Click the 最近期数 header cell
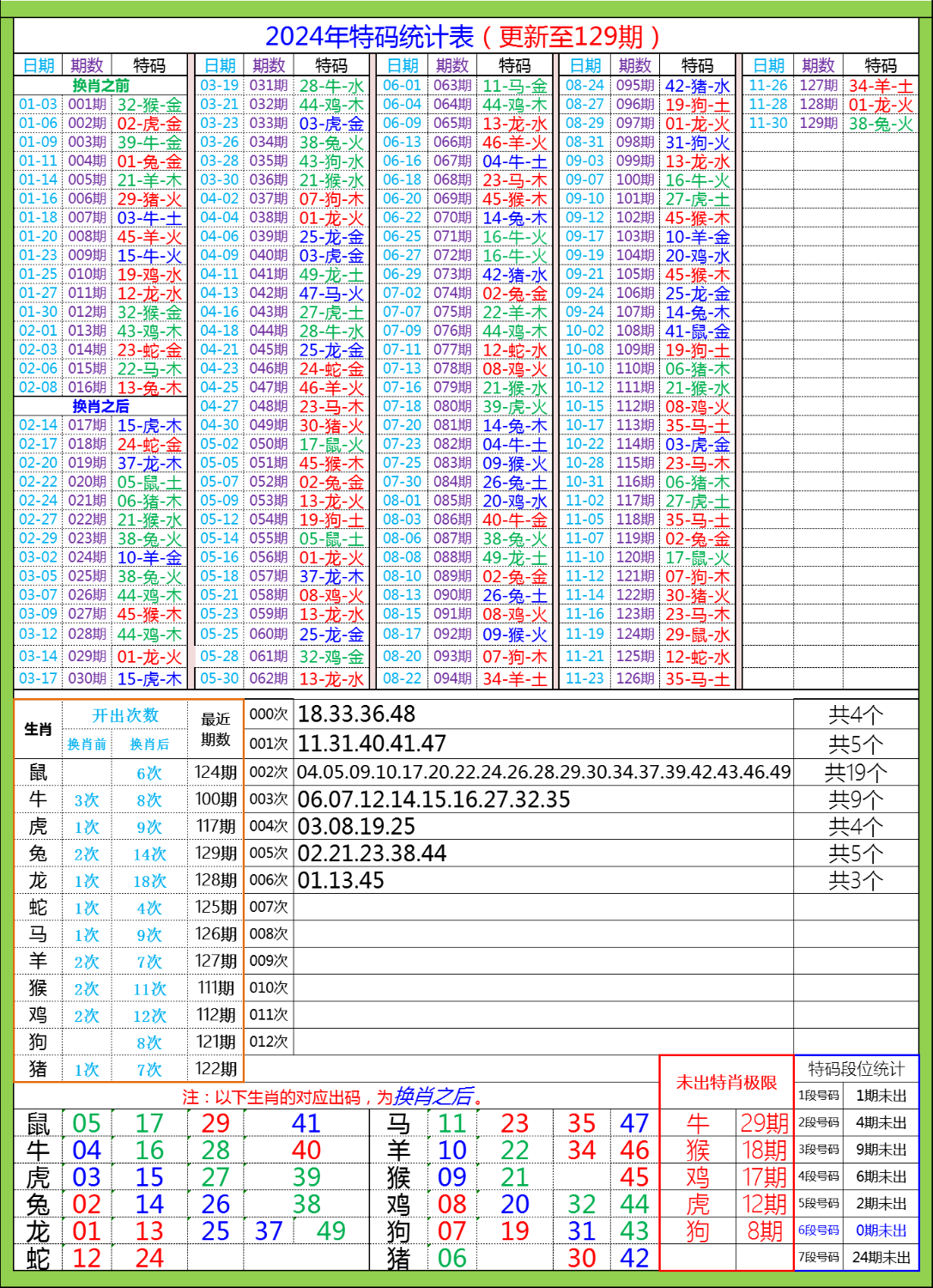Screen dimensions: 933x1288 click(x=215, y=730)
